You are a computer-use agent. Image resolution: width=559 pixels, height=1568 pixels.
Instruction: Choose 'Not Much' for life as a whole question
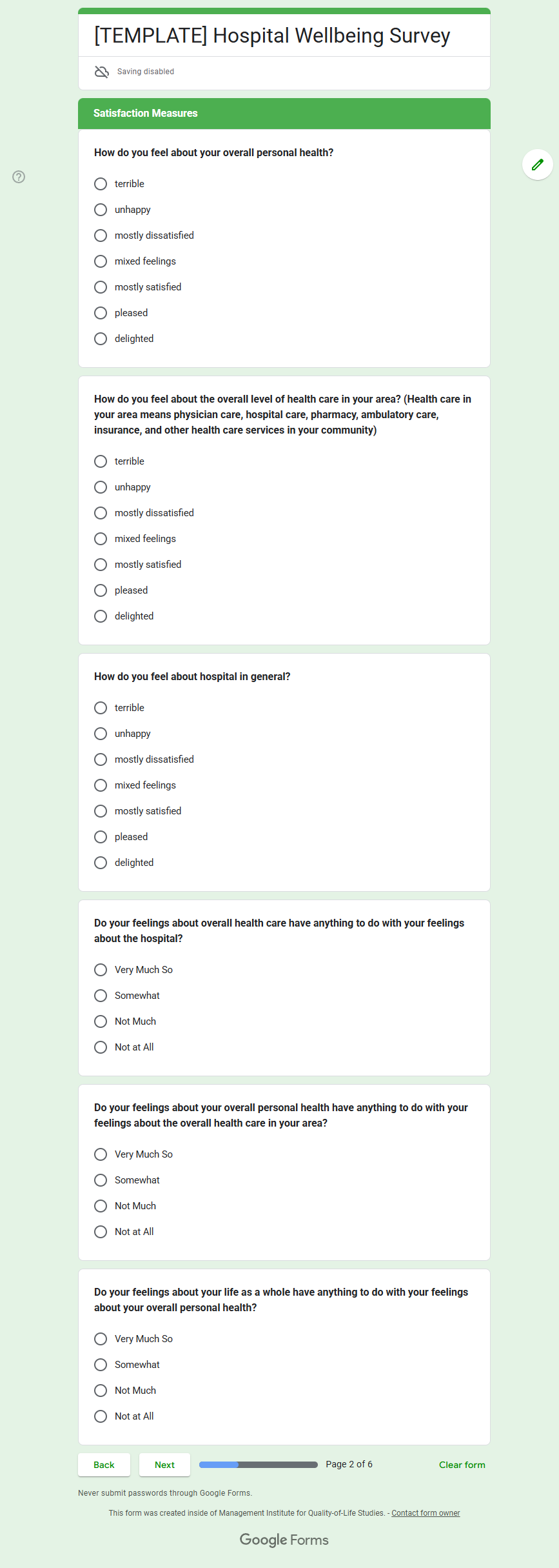pos(101,1391)
